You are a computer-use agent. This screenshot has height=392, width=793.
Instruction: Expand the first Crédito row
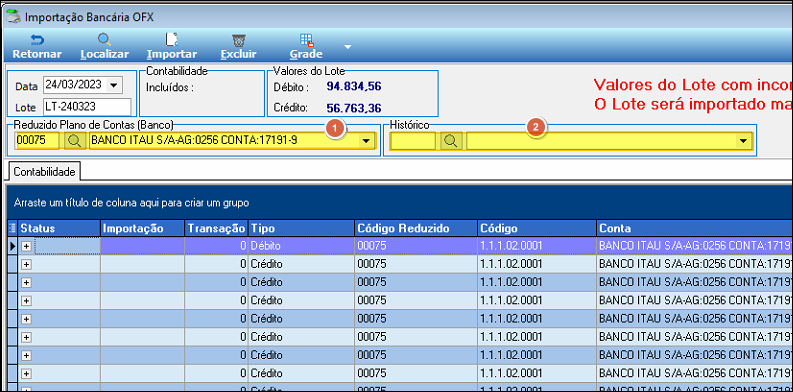point(26,264)
